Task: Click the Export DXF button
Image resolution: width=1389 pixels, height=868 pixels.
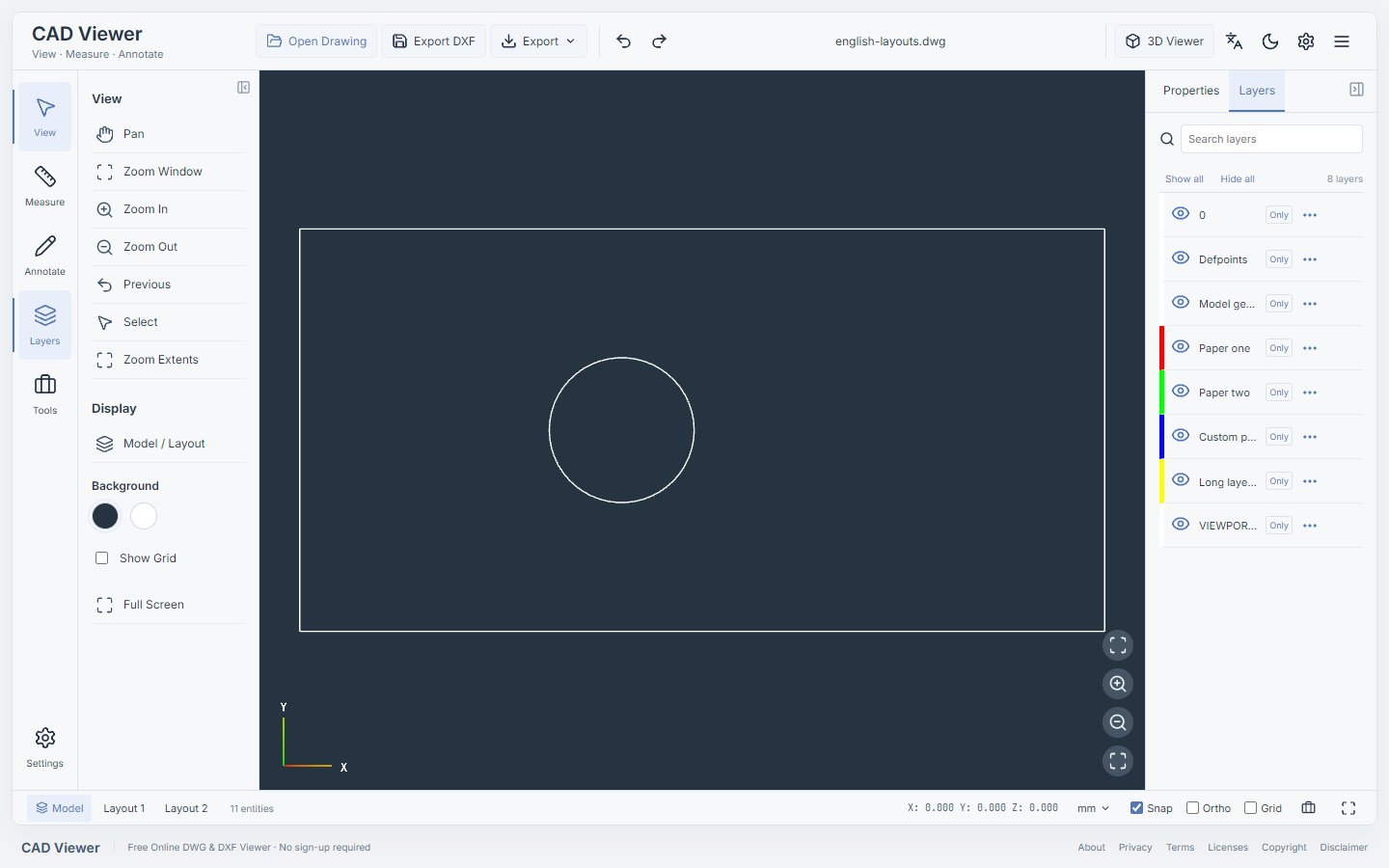Action: coord(434,41)
